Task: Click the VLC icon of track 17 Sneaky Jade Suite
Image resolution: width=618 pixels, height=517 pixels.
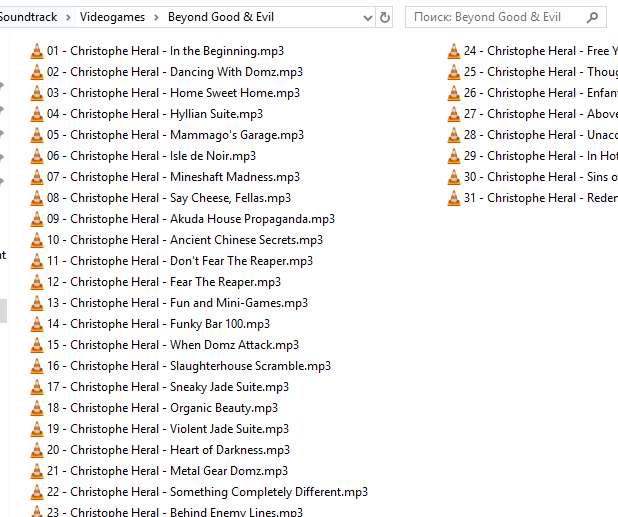Action: pos(37,387)
